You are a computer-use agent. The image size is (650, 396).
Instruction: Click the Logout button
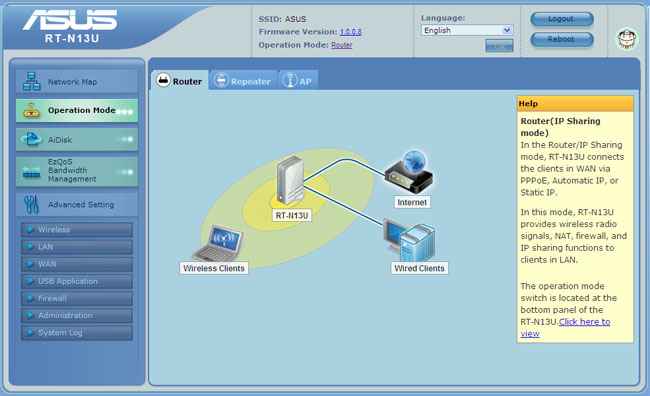[562, 19]
